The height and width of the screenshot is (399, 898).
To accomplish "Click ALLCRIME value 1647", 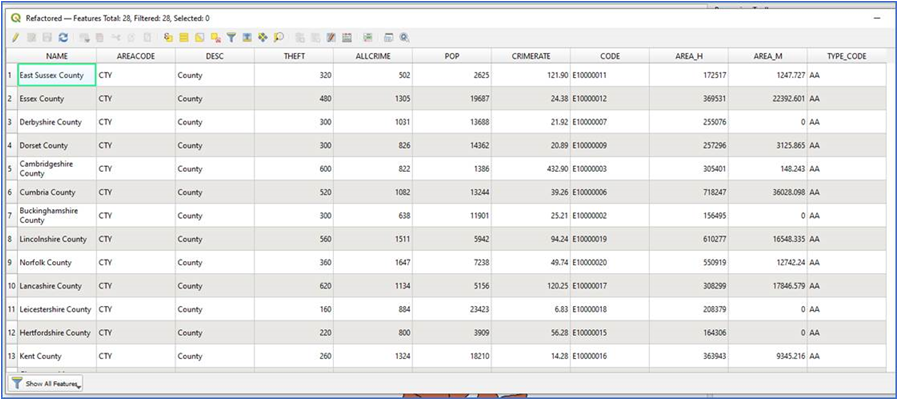I will click(x=373, y=262).
